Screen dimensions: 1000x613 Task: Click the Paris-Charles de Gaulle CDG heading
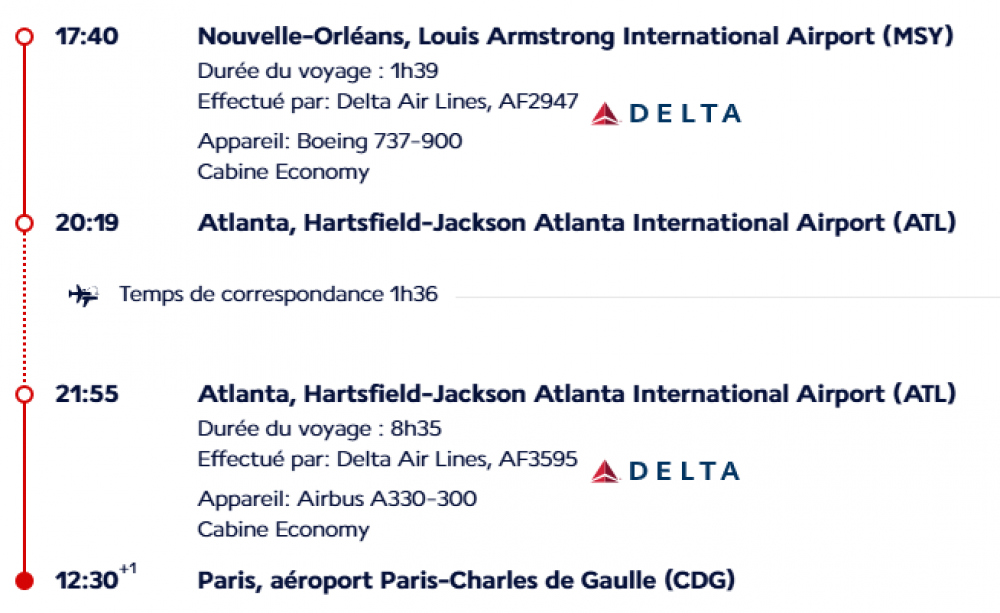466,579
